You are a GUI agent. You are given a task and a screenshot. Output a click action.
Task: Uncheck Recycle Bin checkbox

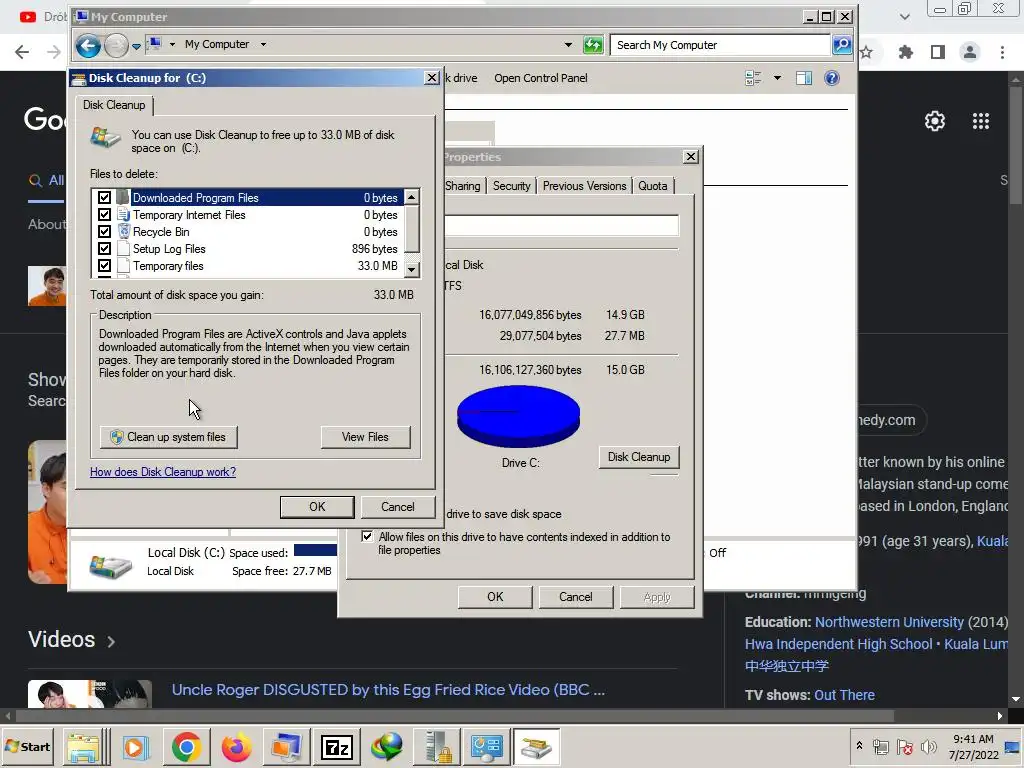104,231
